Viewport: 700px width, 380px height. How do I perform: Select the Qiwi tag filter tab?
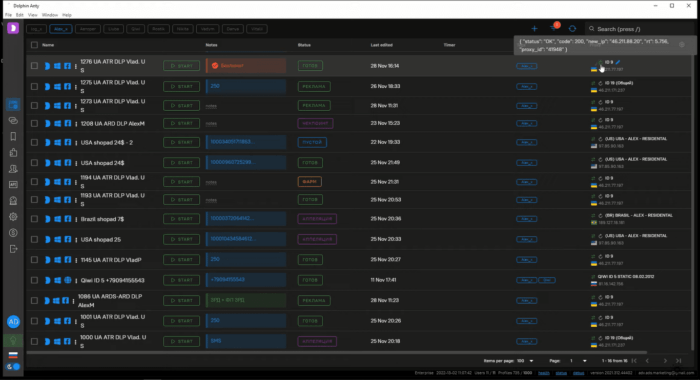pyautogui.click(x=135, y=29)
